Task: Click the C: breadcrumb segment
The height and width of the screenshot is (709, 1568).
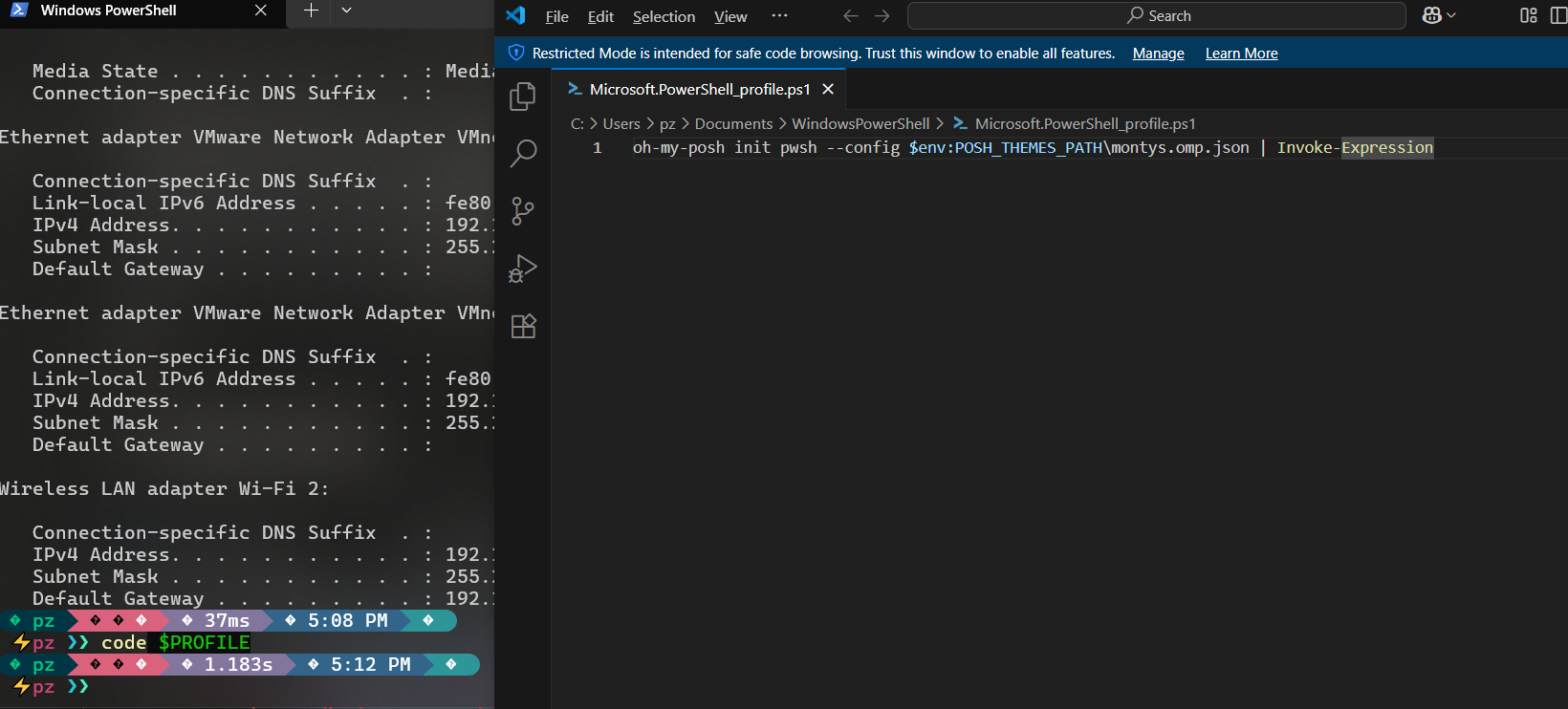Action: [x=577, y=123]
